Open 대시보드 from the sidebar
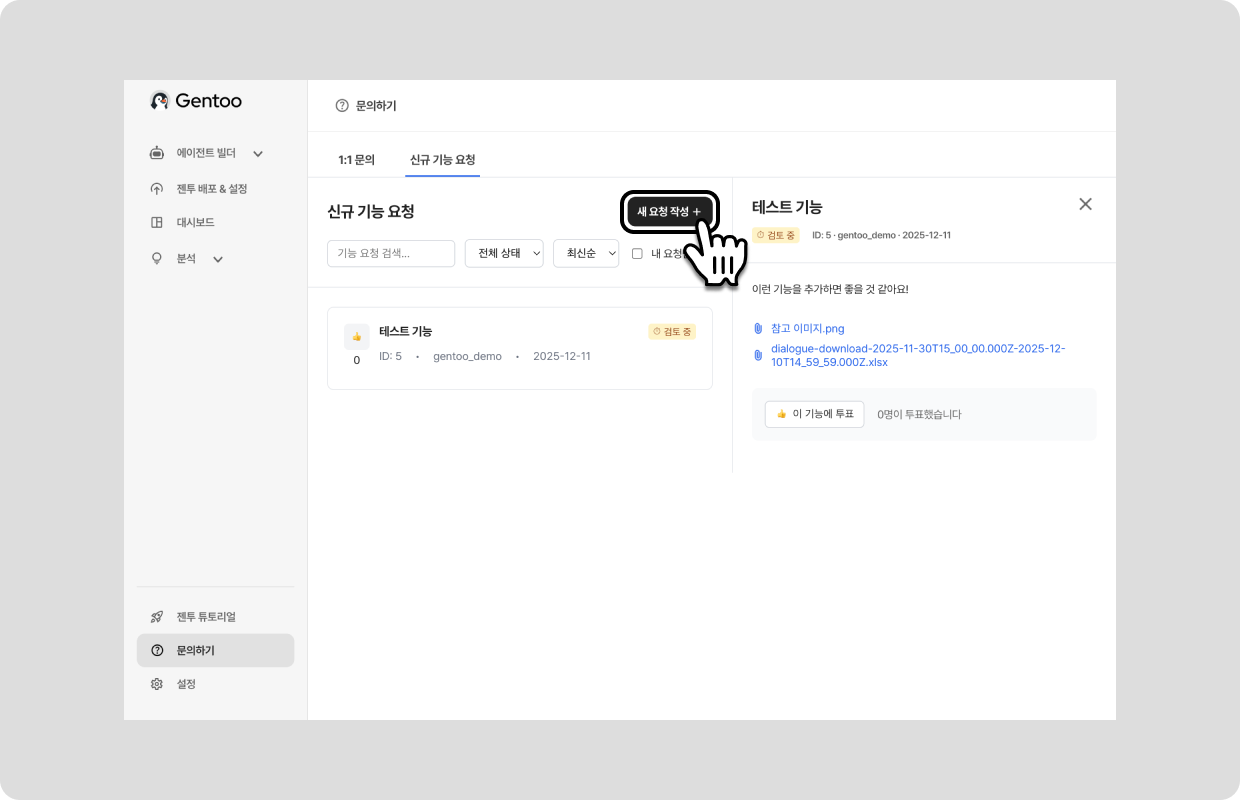This screenshot has height=800, width=1240. (x=195, y=222)
